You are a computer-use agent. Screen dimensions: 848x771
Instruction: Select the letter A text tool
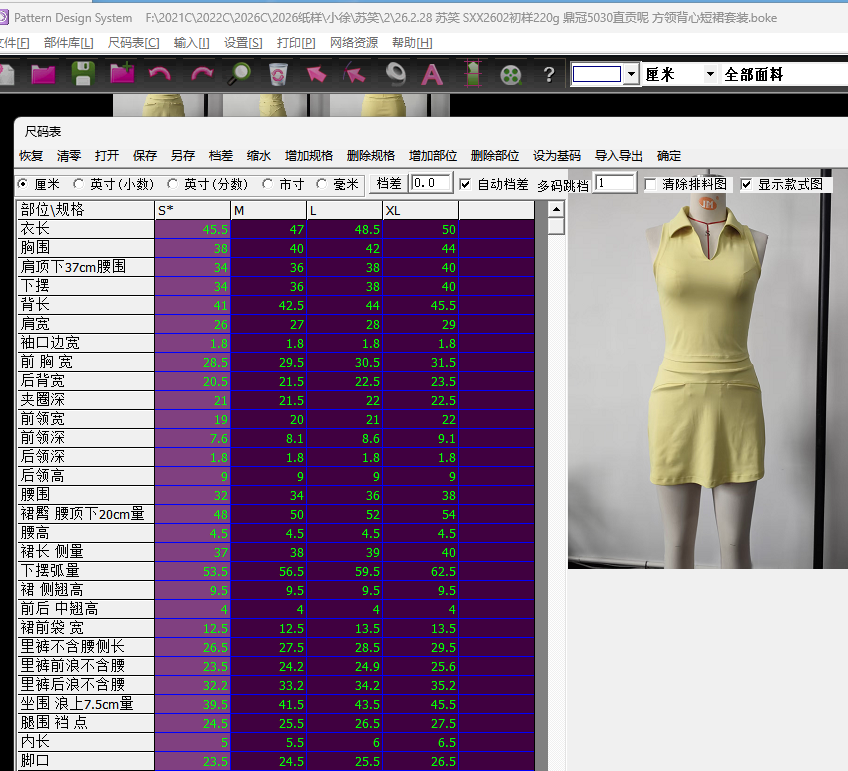pyautogui.click(x=432, y=74)
